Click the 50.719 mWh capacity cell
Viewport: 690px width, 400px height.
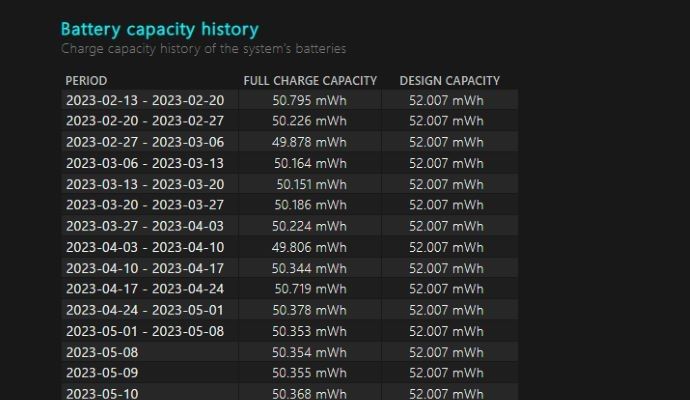[x=311, y=289]
